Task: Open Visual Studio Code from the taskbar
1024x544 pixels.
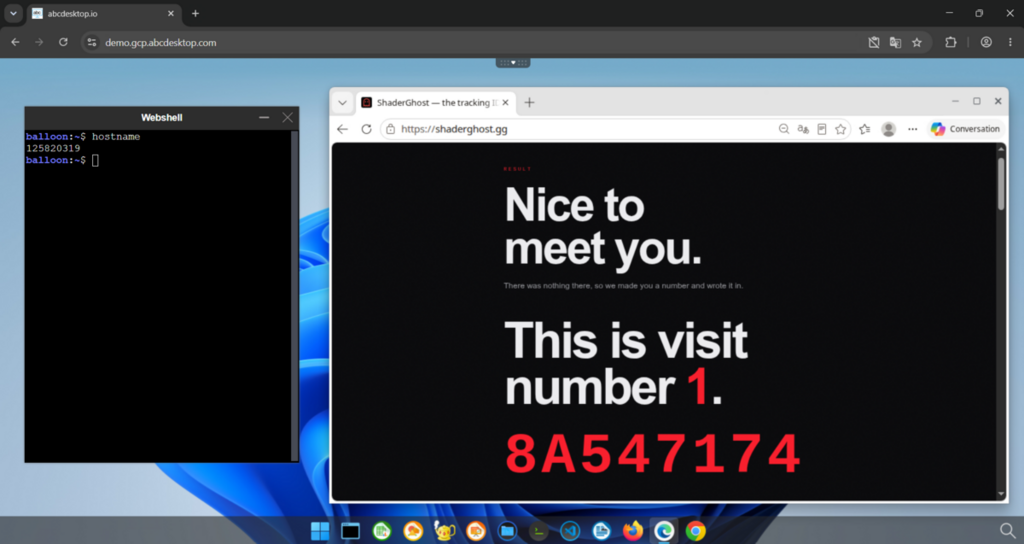Action: 570,531
